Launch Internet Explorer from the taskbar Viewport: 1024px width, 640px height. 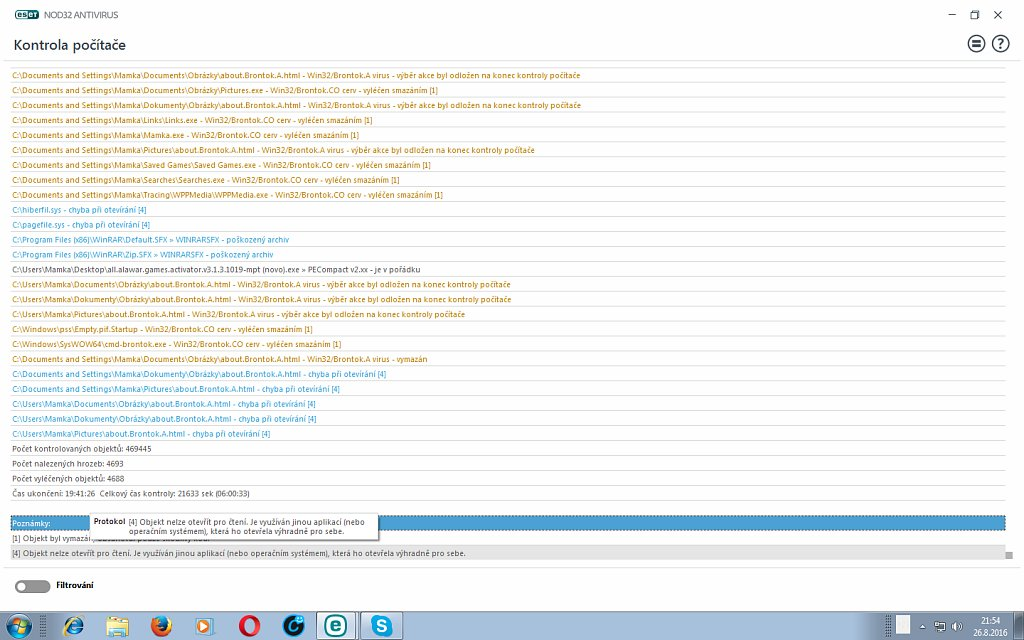coord(73,626)
